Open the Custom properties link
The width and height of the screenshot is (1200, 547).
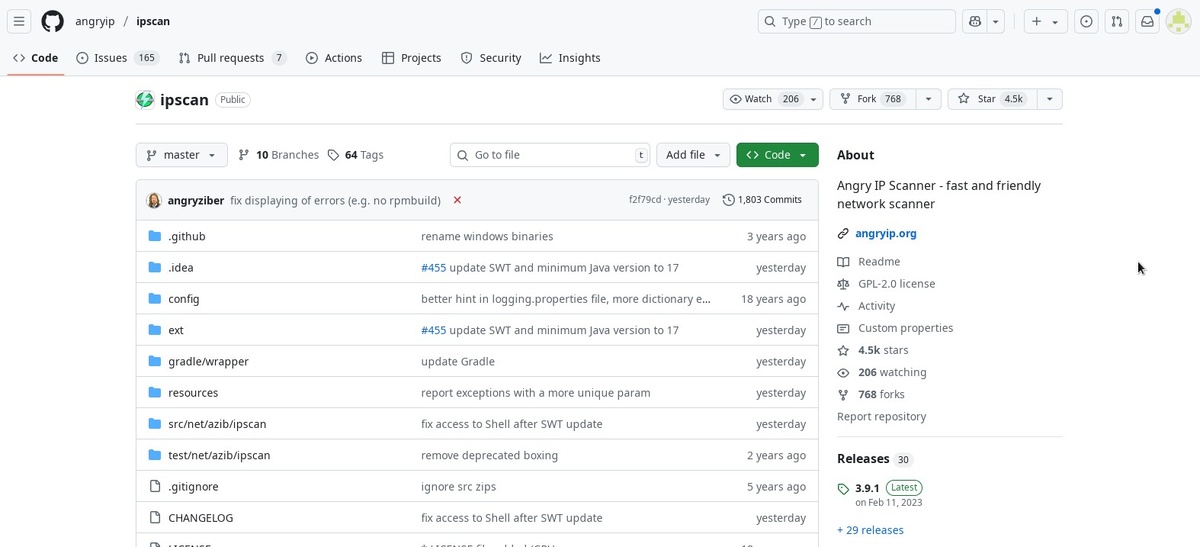pyautogui.click(x=905, y=328)
